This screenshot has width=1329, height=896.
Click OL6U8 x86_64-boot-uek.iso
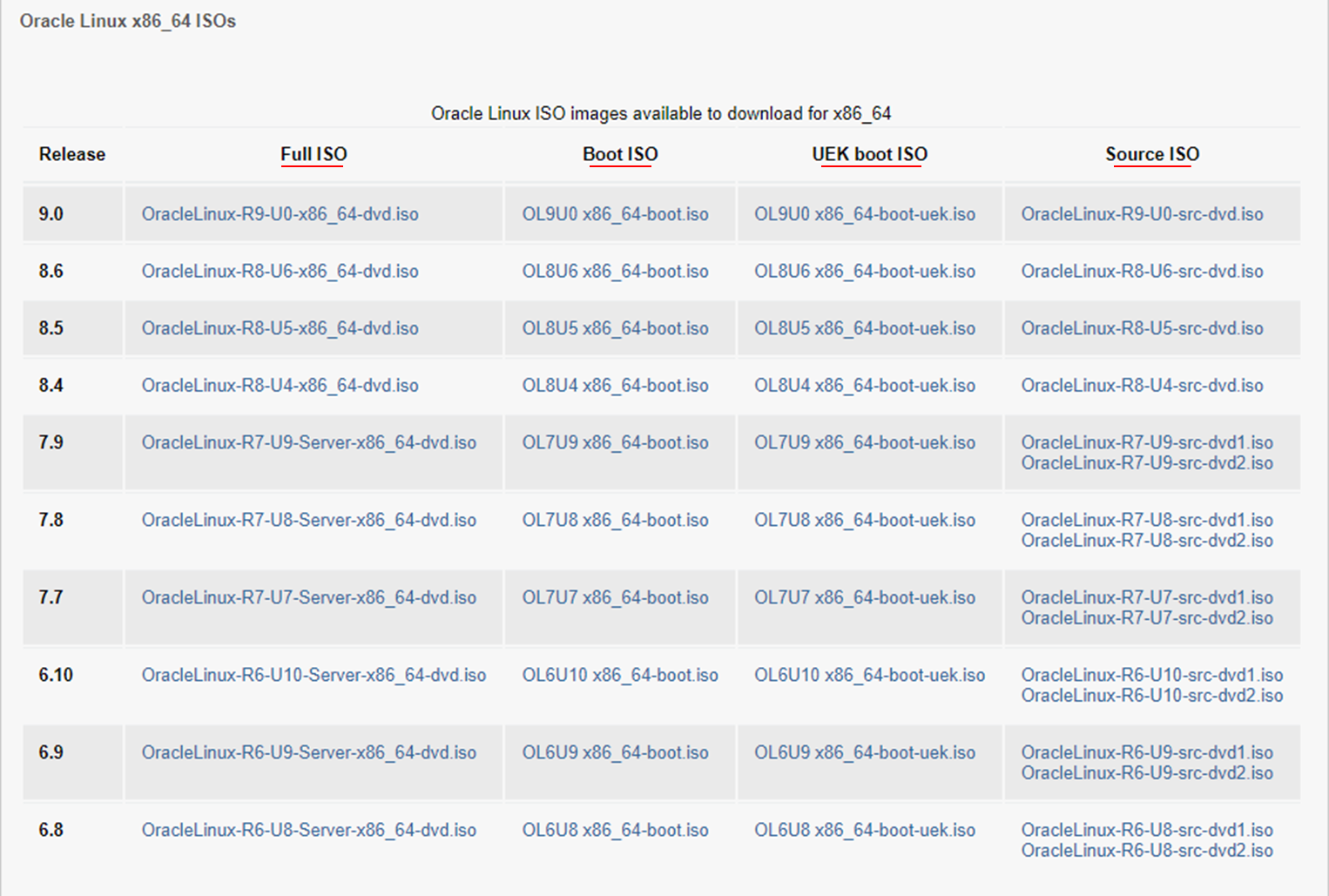pos(865,830)
